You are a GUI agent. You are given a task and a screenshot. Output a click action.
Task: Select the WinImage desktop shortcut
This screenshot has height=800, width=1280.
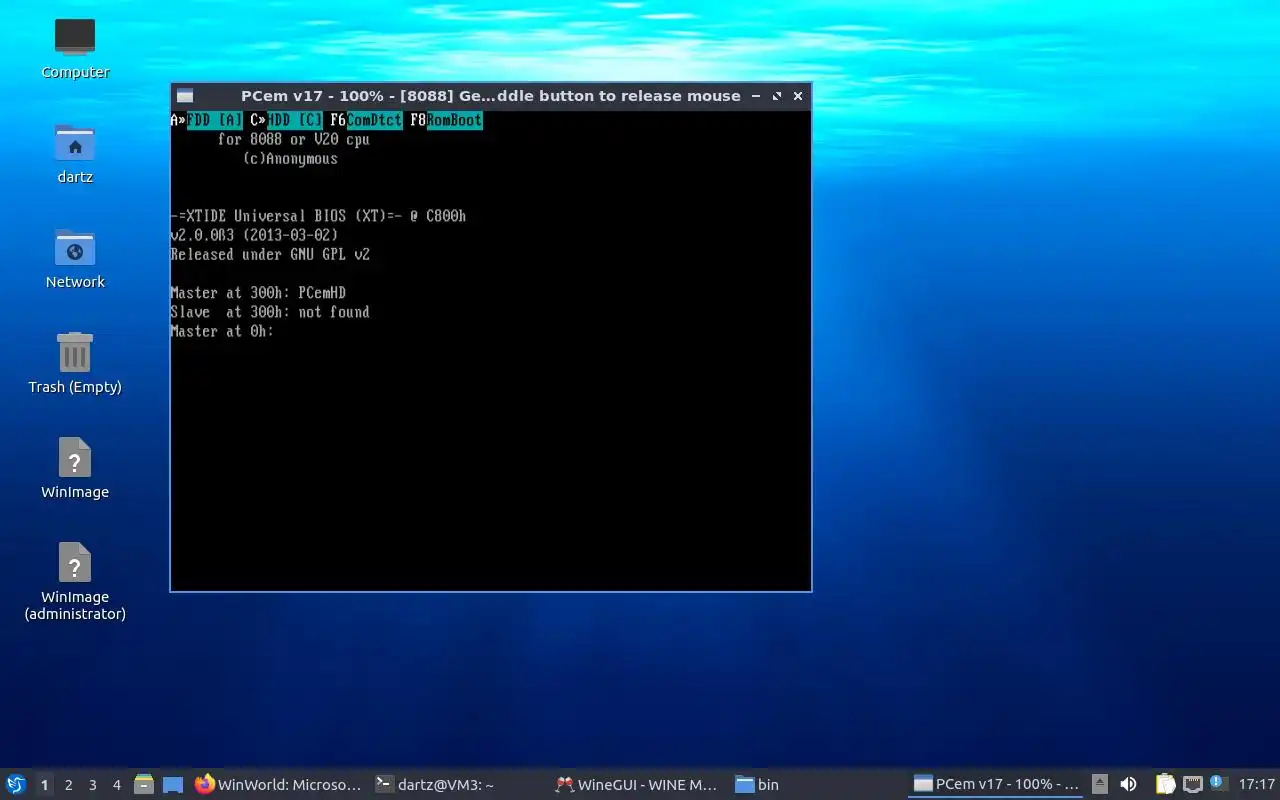pyautogui.click(x=75, y=468)
